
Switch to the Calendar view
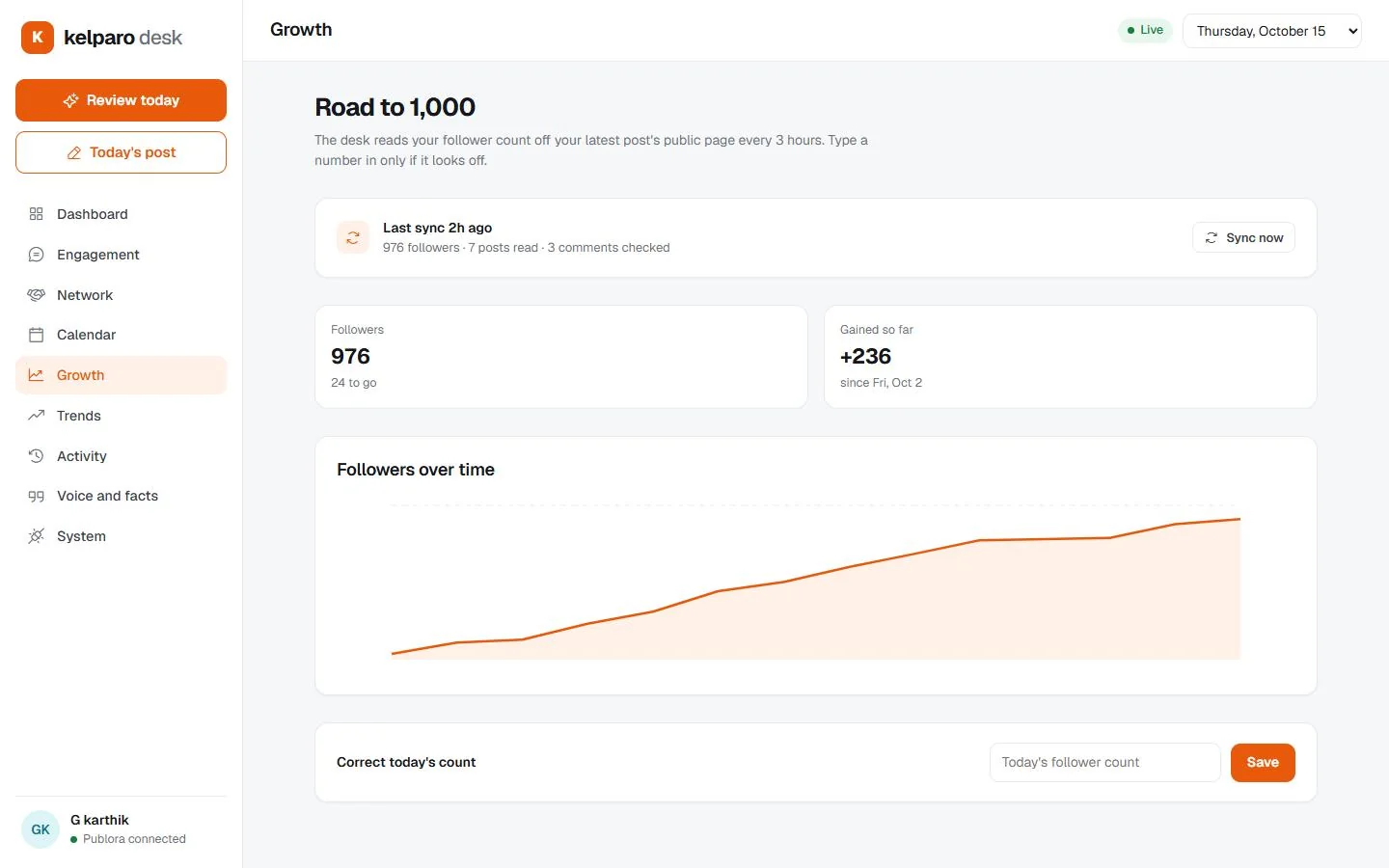121,335
